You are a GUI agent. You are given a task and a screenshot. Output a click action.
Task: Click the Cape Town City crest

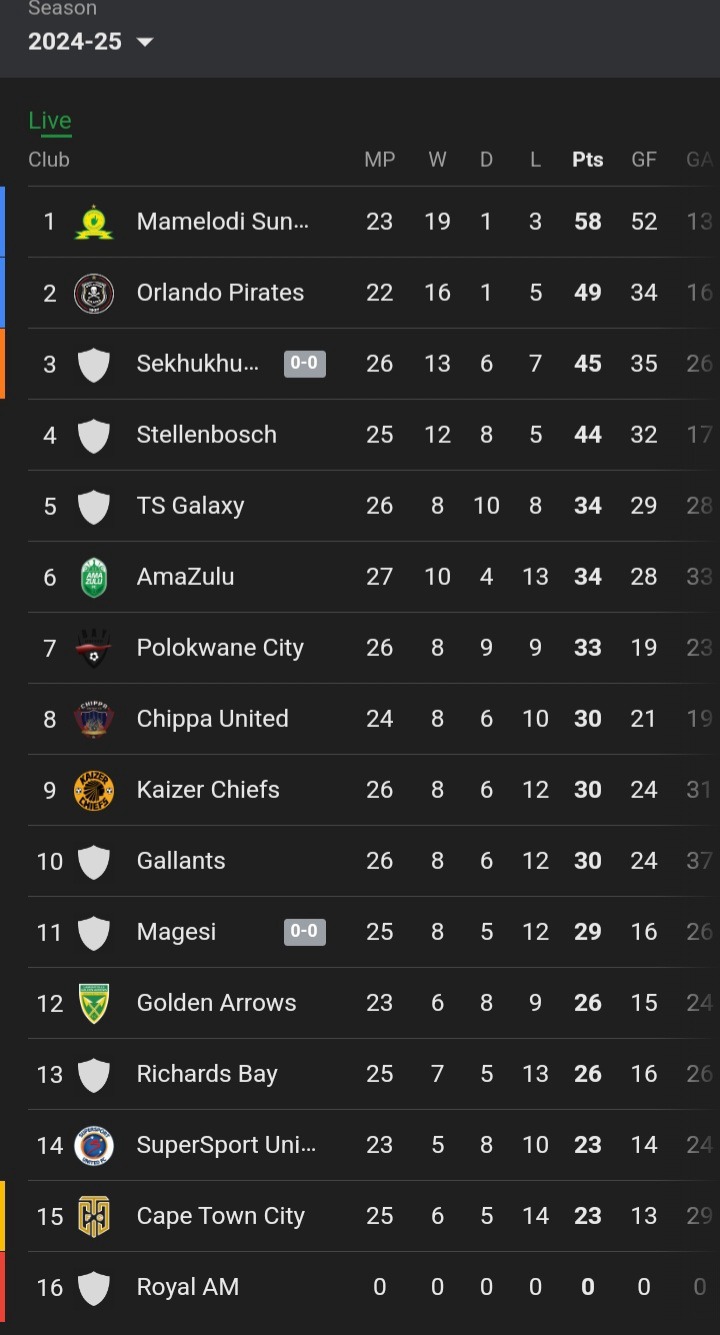point(94,1216)
